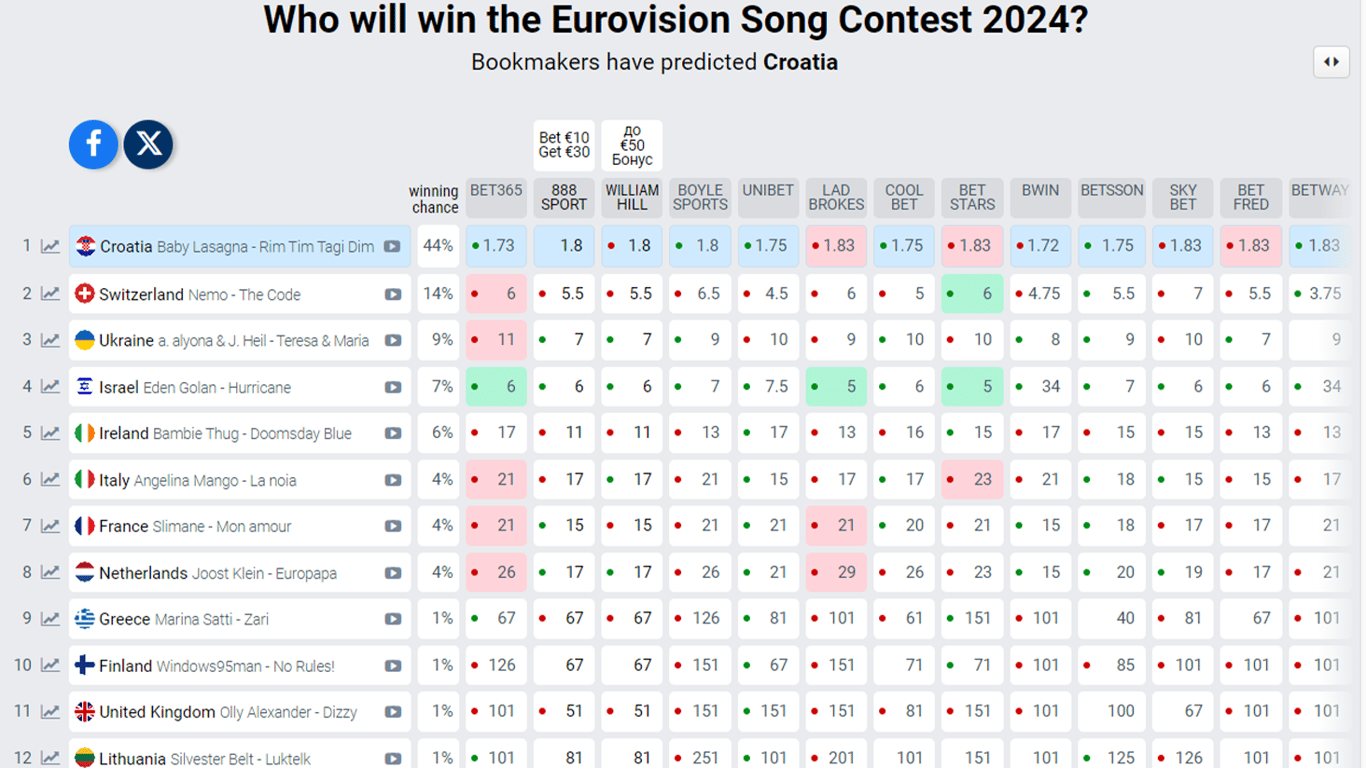The height and width of the screenshot is (768, 1366).
Task: Click the Croatia flag icon
Action: pos(85,245)
